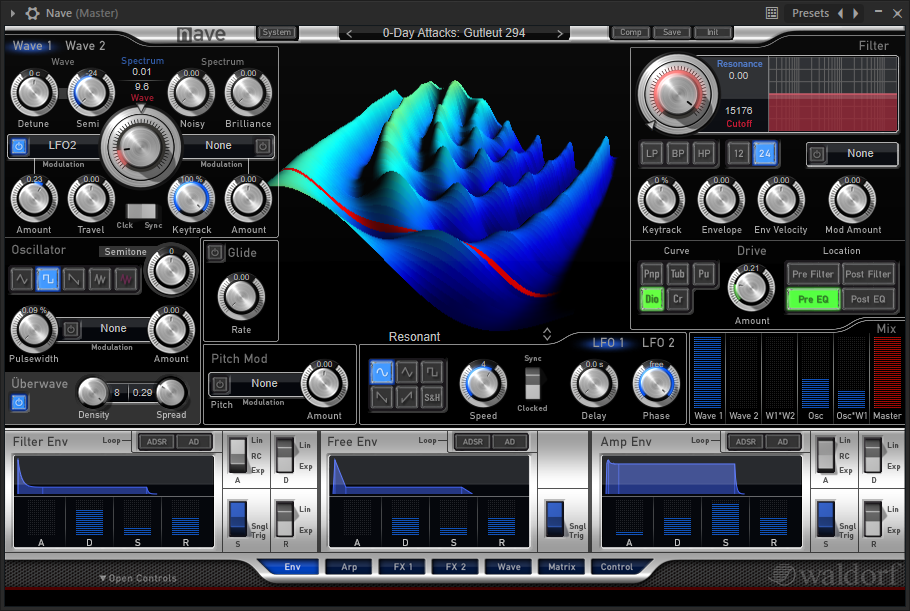Flip the LFO Sync/Clocked switch
This screenshot has height=611, width=910.
click(x=532, y=384)
